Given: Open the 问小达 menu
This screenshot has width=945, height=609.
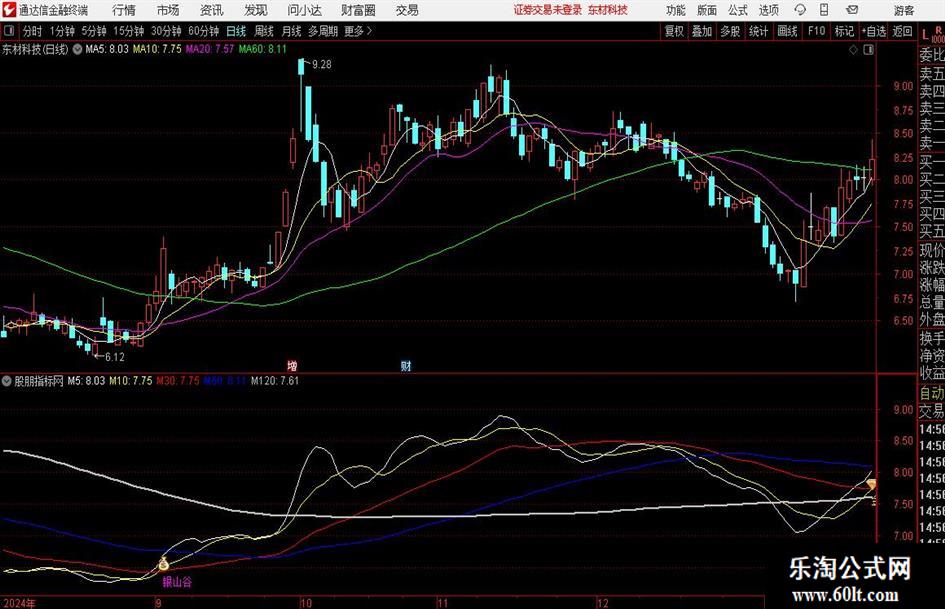Looking at the screenshot, I should tap(304, 10).
